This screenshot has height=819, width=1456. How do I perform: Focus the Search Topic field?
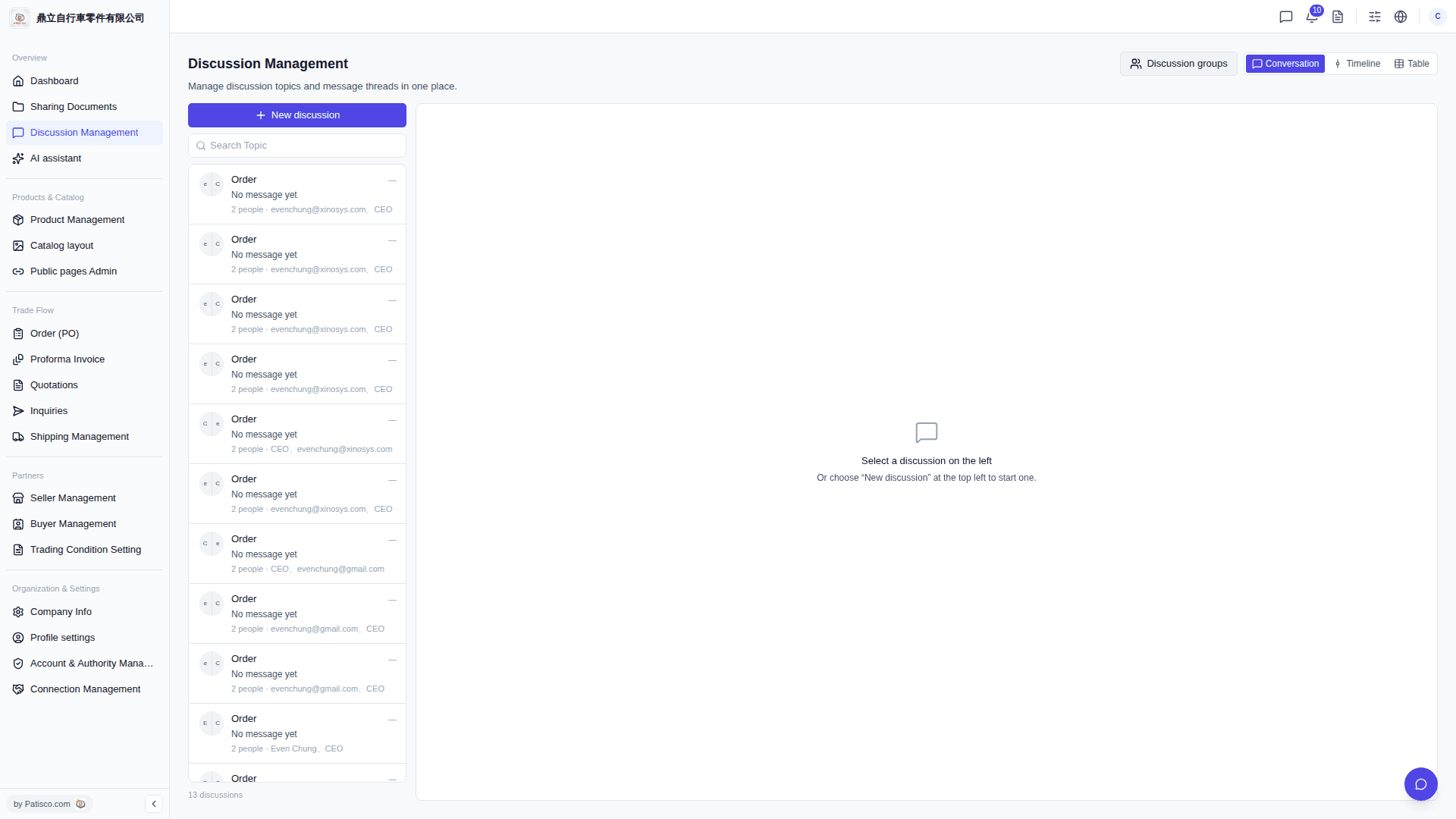[297, 146]
